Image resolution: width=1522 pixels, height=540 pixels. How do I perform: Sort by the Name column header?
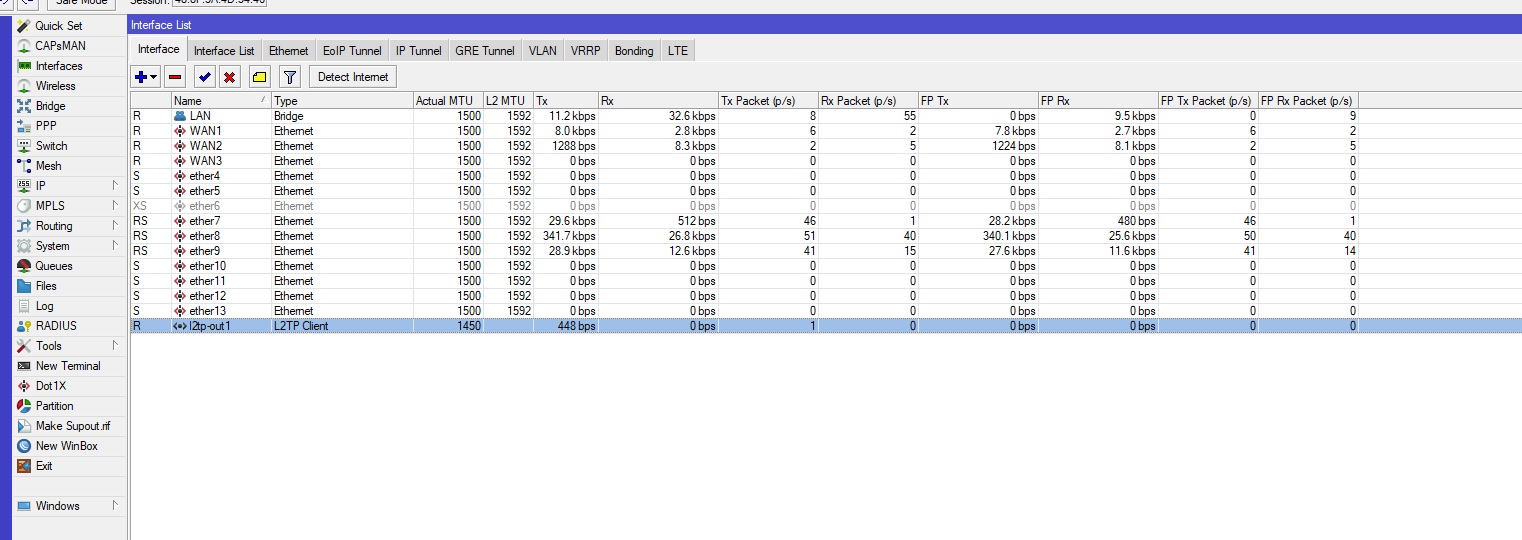pyautogui.click(x=221, y=101)
